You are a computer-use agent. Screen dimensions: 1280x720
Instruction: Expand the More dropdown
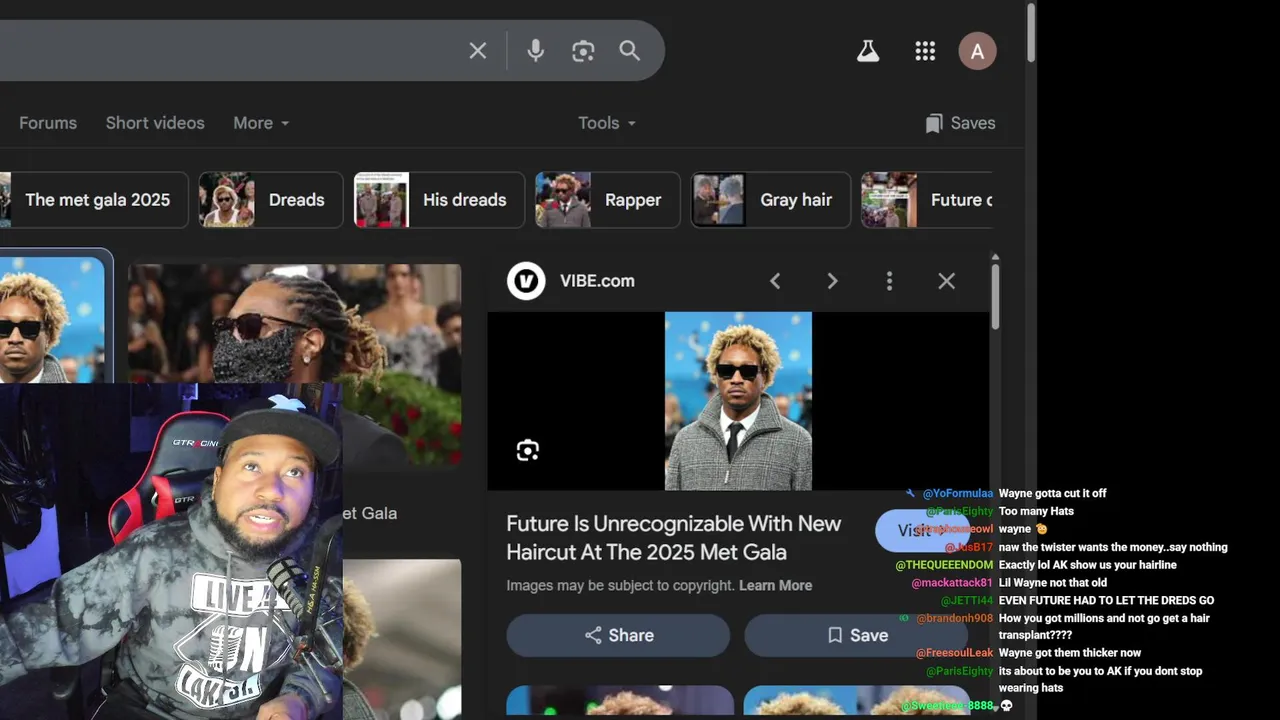click(261, 123)
